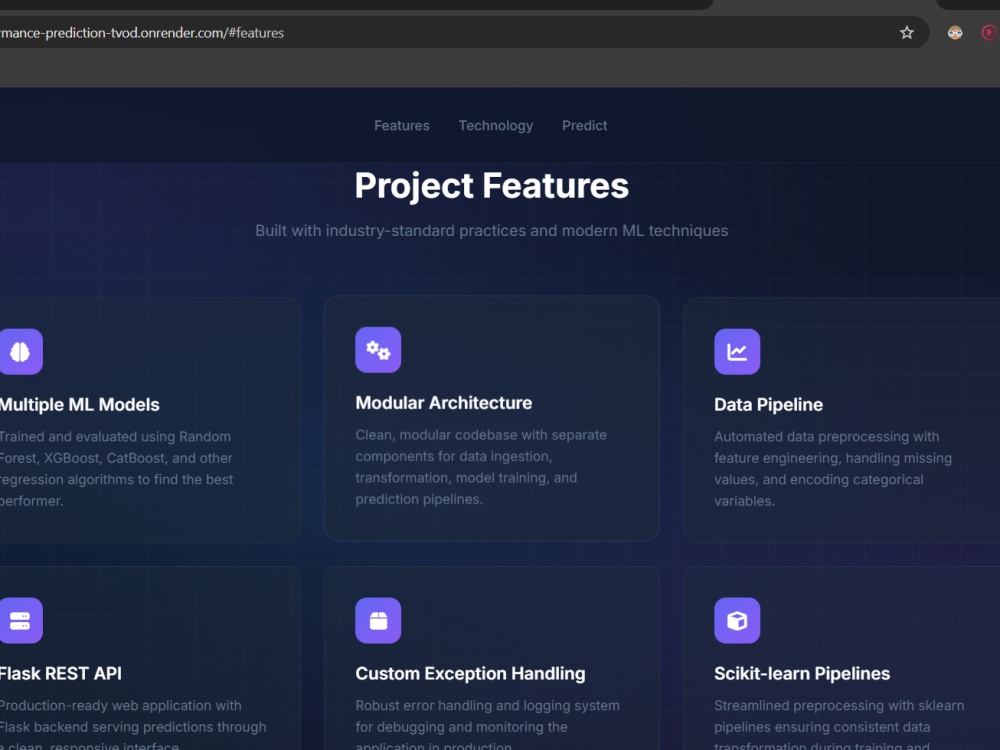
Task: Bookmark this page with the star icon
Action: click(906, 33)
